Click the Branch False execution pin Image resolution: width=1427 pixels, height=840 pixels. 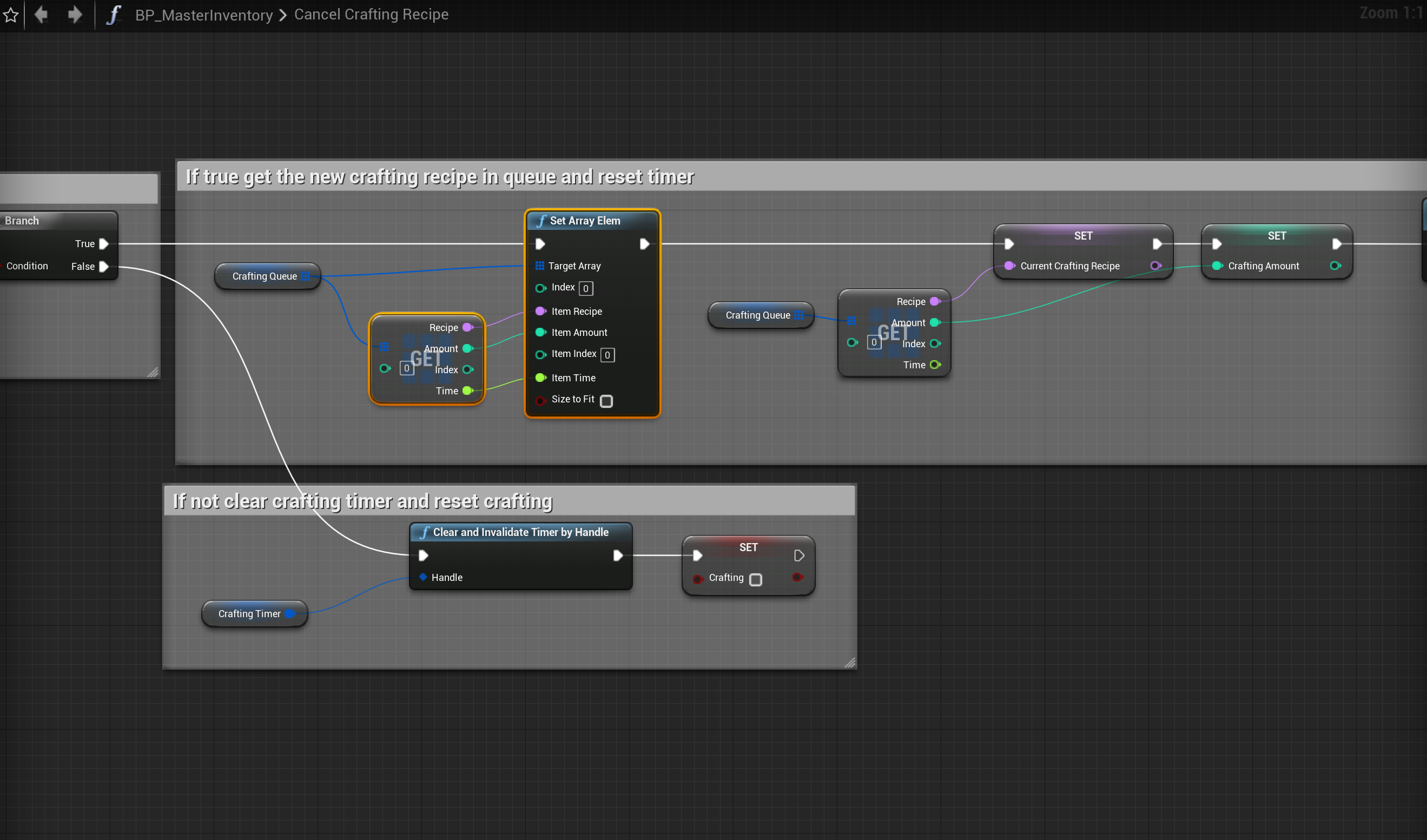[x=104, y=267]
